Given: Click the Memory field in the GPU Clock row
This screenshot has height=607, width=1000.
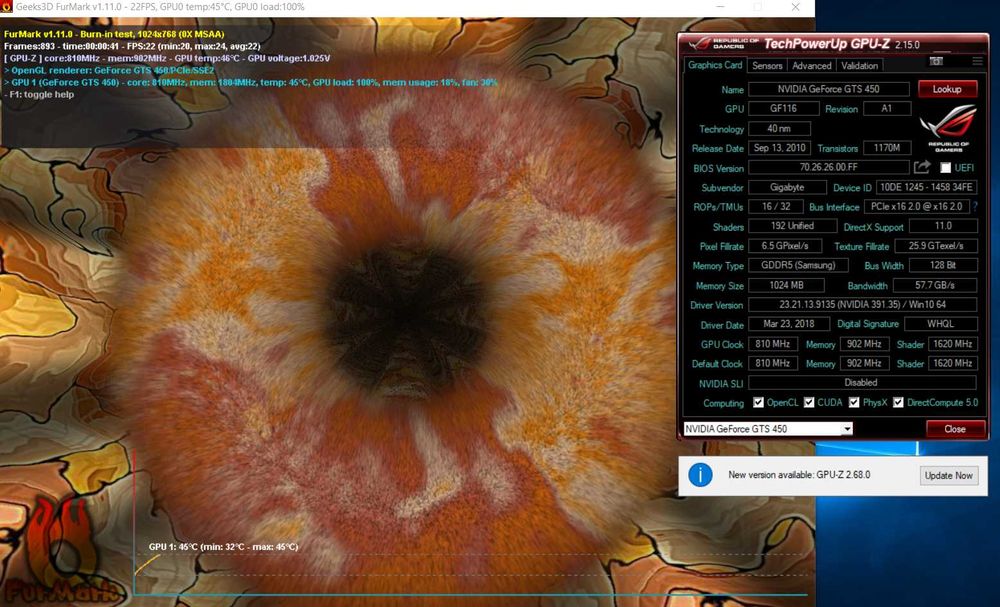Looking at the screenshot, I should (864, 344).
